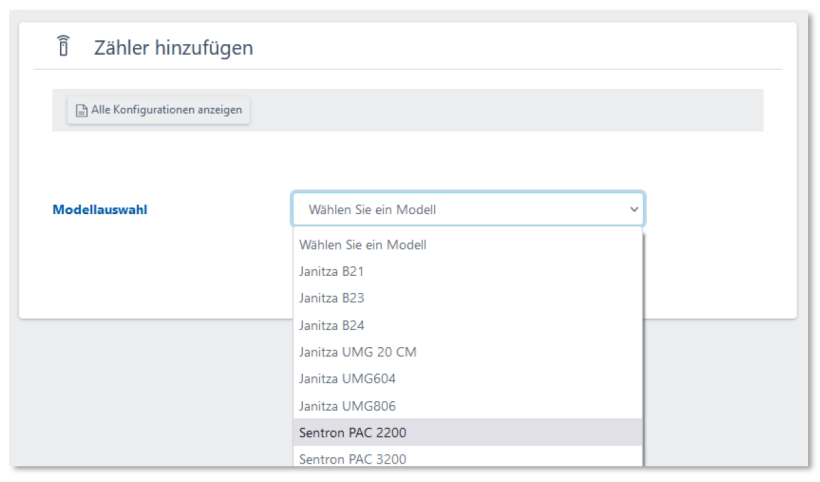This screenshot has width=820, height=482.
Task: Open the Modellauswahl dropdown
Action: [468, 209]
